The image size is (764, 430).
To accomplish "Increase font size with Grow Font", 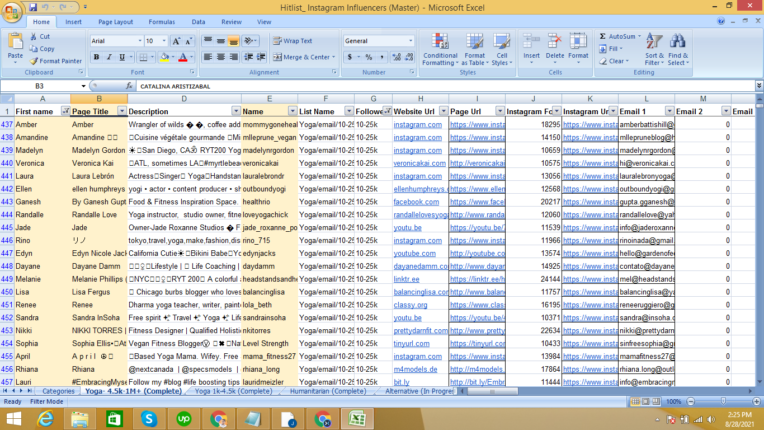I will pos(176,41).
